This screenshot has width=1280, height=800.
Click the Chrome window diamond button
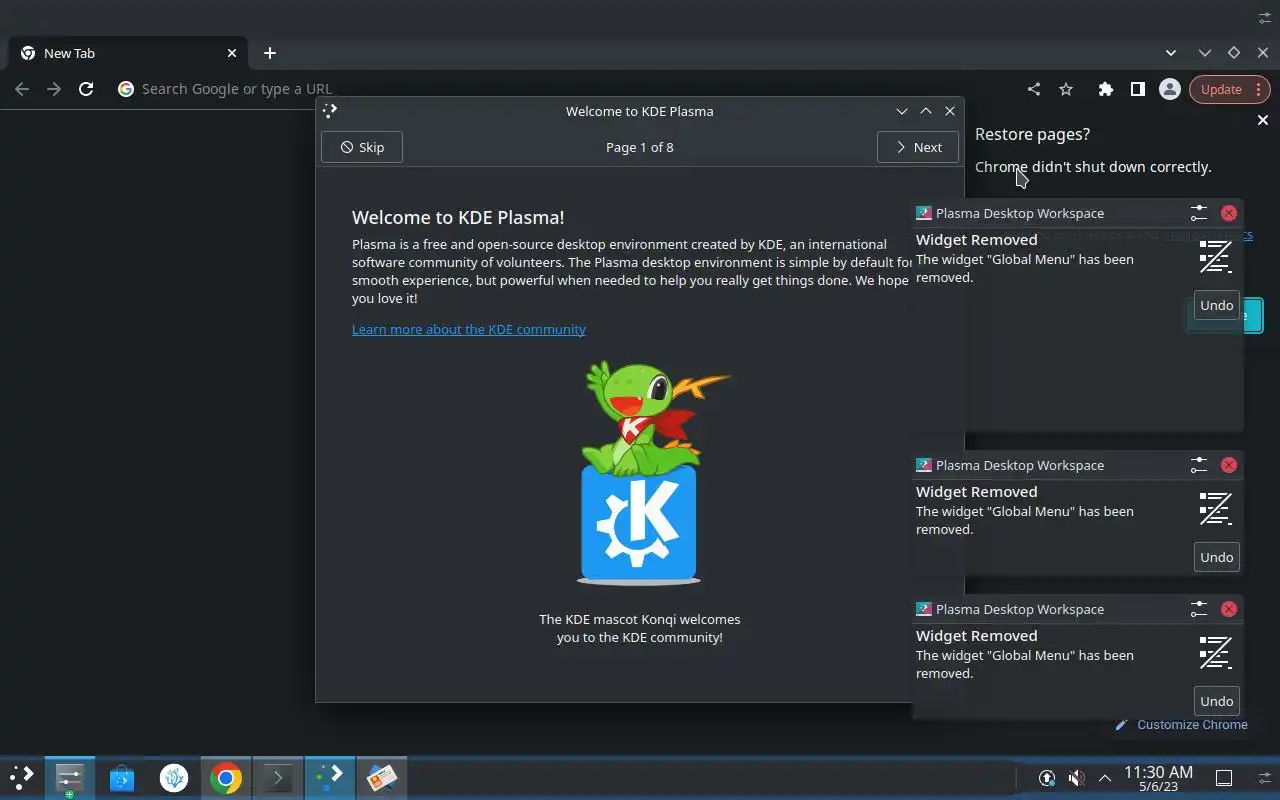point(1234,53)
